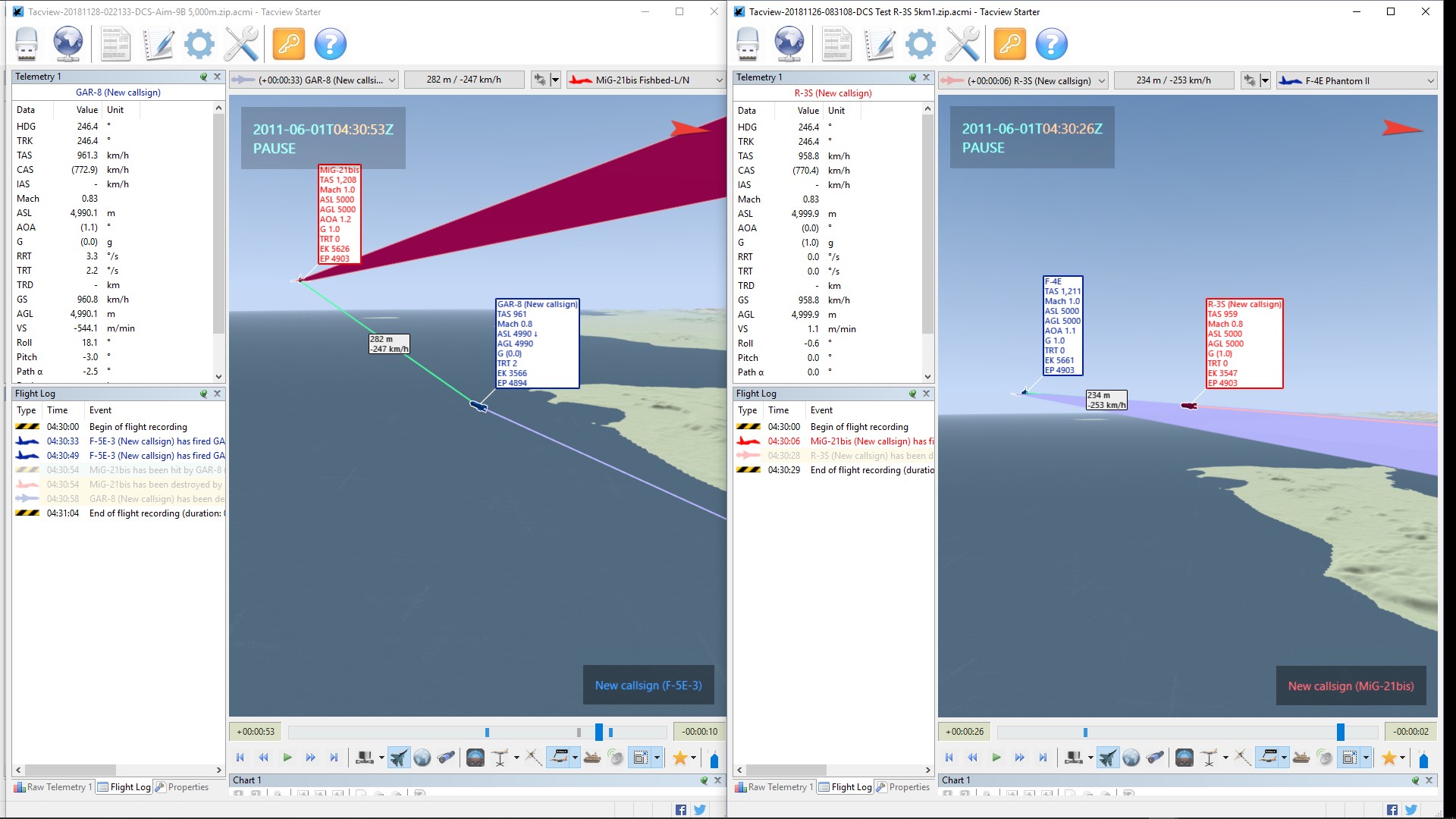1456x819 pixels.
Task: Click the gear settings icon in right window
Action: [921, 44]
